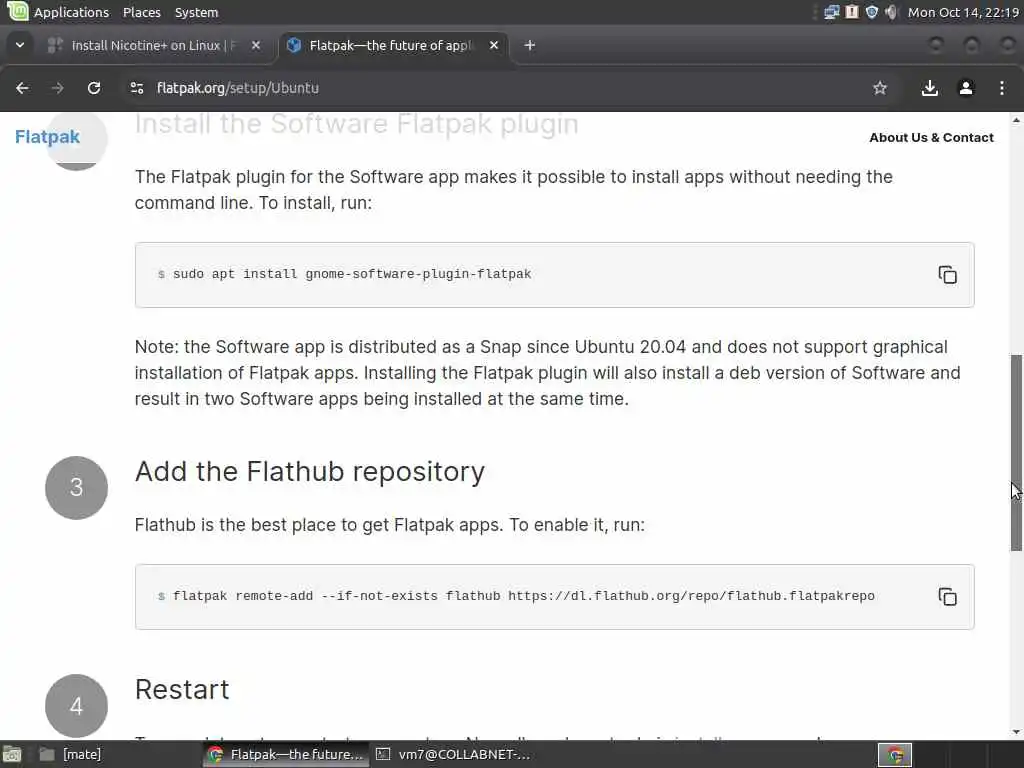Image resolution: width=1024 pixels, height=768 pixels.
Task: Reload the current page
Action: tap(94, 88)
